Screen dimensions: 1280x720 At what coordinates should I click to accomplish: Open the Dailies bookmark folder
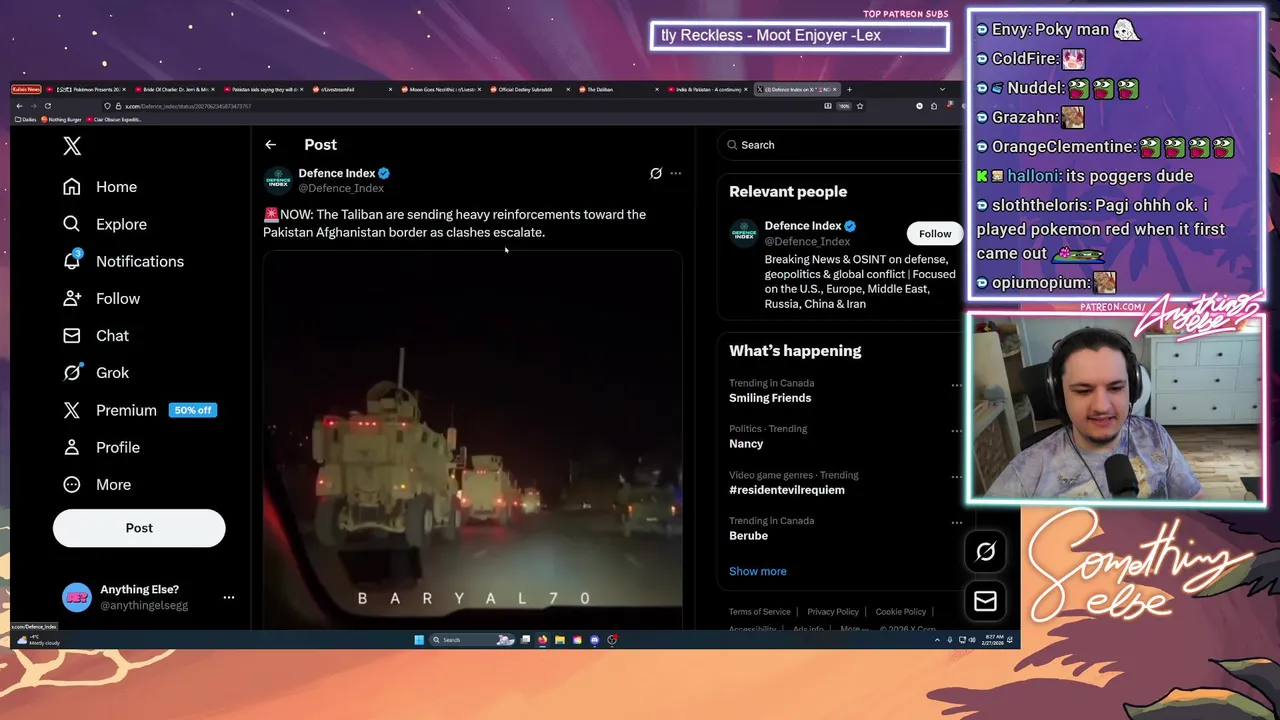(x=25, y=120)
